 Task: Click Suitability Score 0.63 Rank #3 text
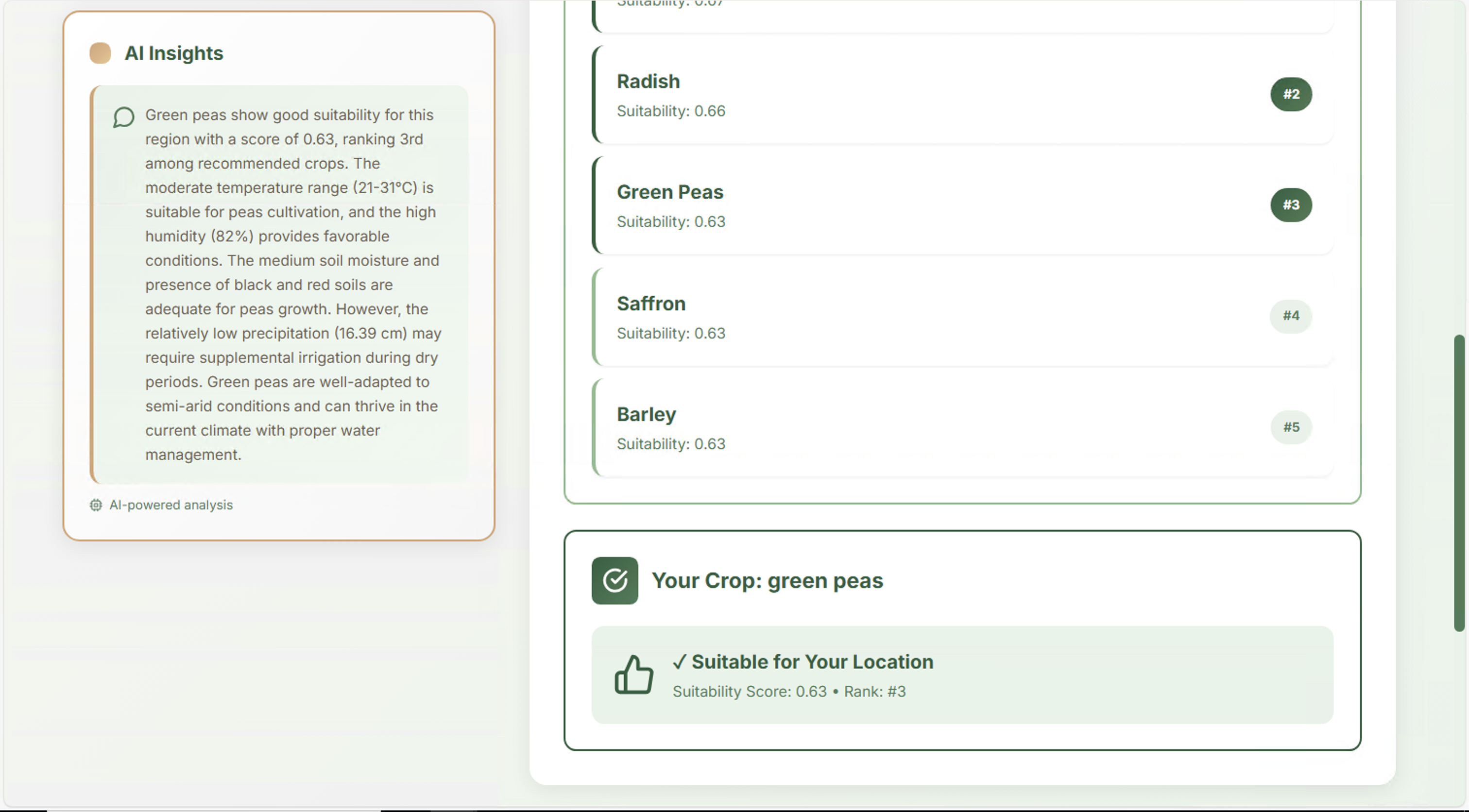tap(789, 692)
